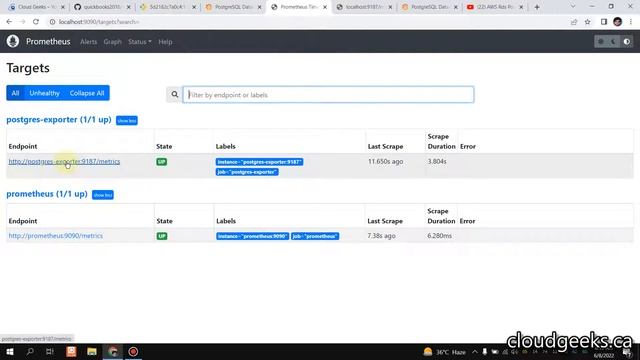Collapse the postgres-exporter job heading
This screenshot has height=360, width=640.
pyautogui.click(x=59, y=120)
